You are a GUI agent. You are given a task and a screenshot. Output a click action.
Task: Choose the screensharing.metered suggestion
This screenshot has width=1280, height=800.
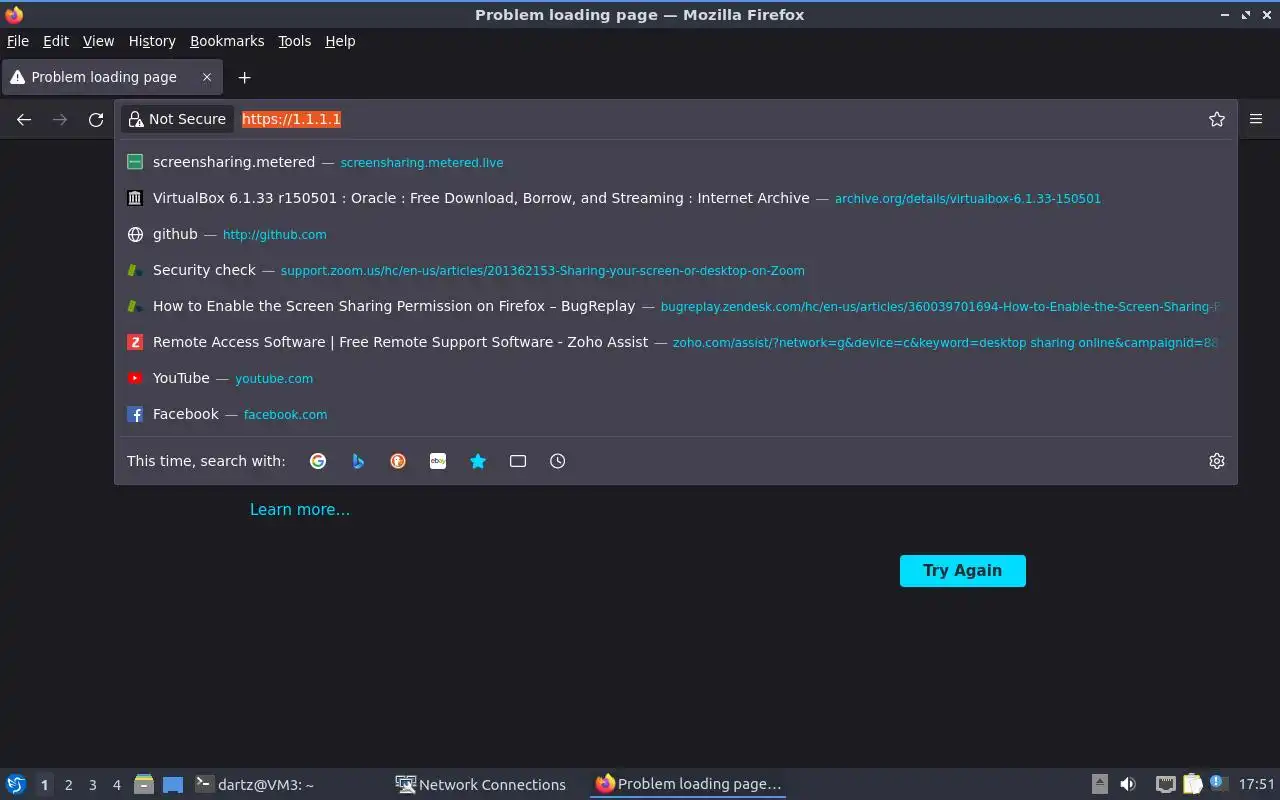click(676, 162)
